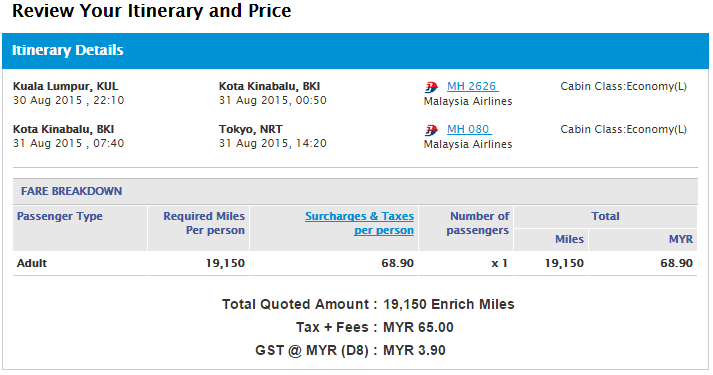Click Review Your Itinerary and Price heading
Image resolution: width=713 pixels, height=375 pixels.
[151, 11]
